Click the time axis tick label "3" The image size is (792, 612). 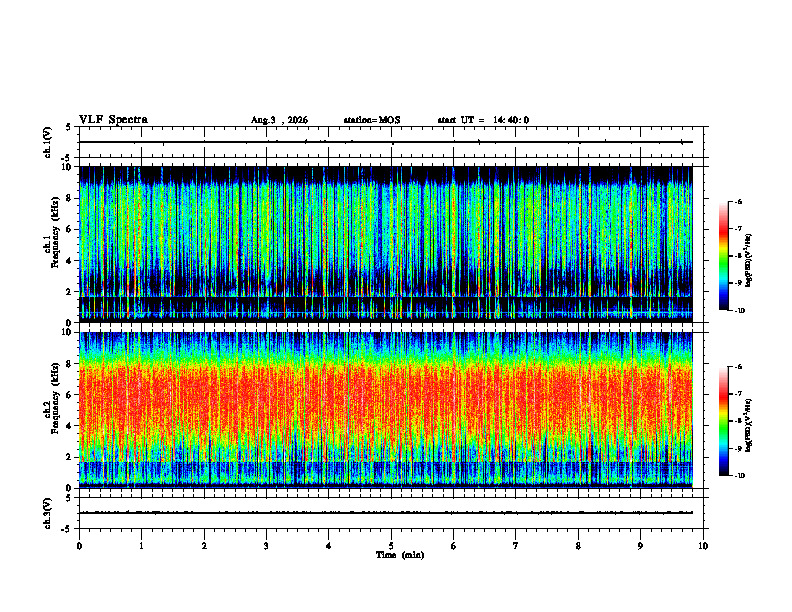[266, 546]
